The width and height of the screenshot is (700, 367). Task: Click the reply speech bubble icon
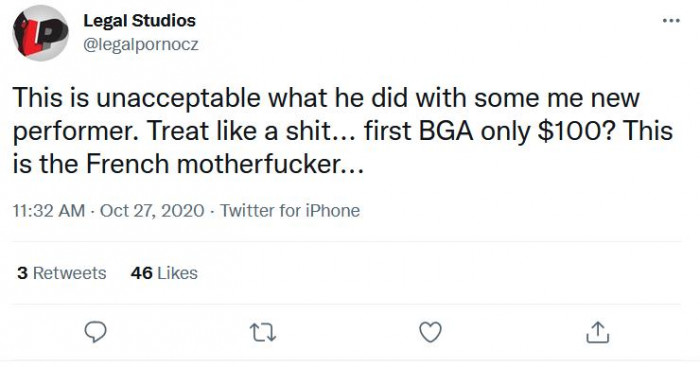point(96,332)
